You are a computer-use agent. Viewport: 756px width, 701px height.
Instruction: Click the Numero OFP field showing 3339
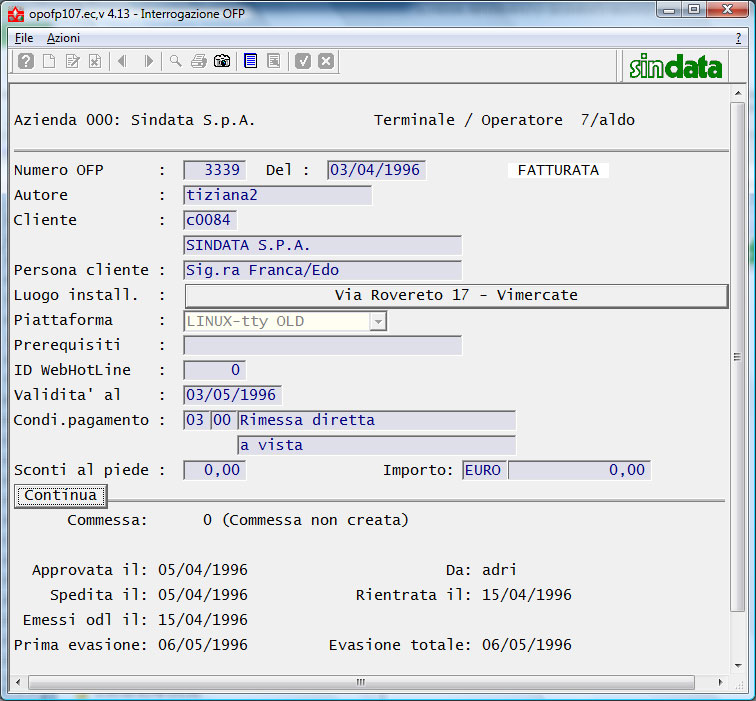coord(215,170)
